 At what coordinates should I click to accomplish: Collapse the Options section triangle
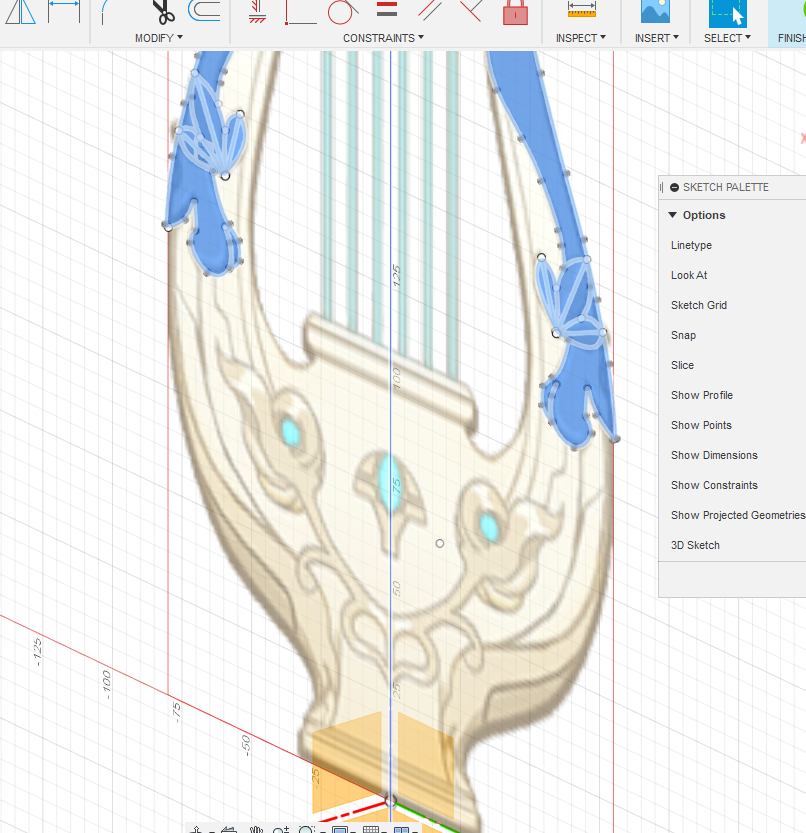coord(673,215)
